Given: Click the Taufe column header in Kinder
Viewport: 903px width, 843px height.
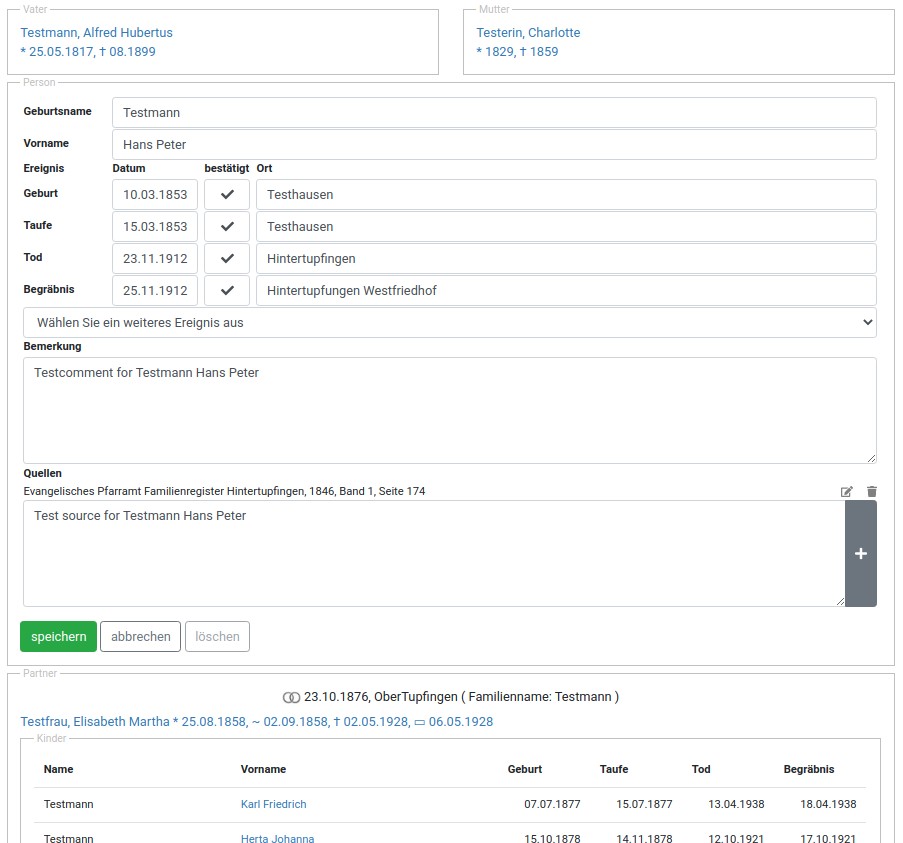Looking at the screenshot, I should click(x=614, y=769).
